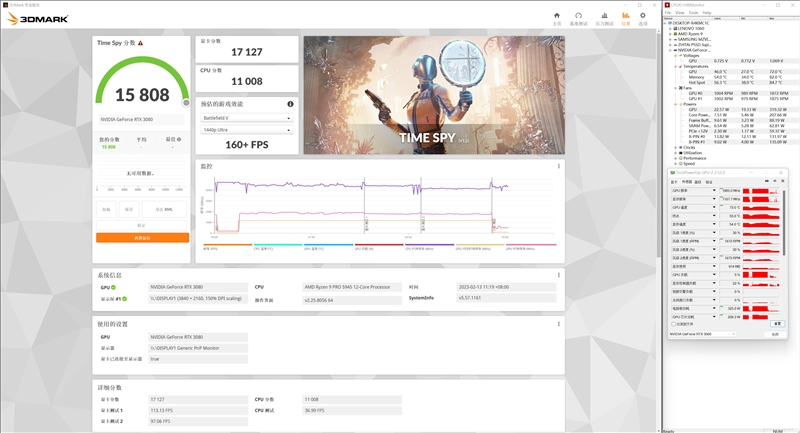Open the Tools menu in HWMonitor
800x433 pixels.
[x=693, y=12]
